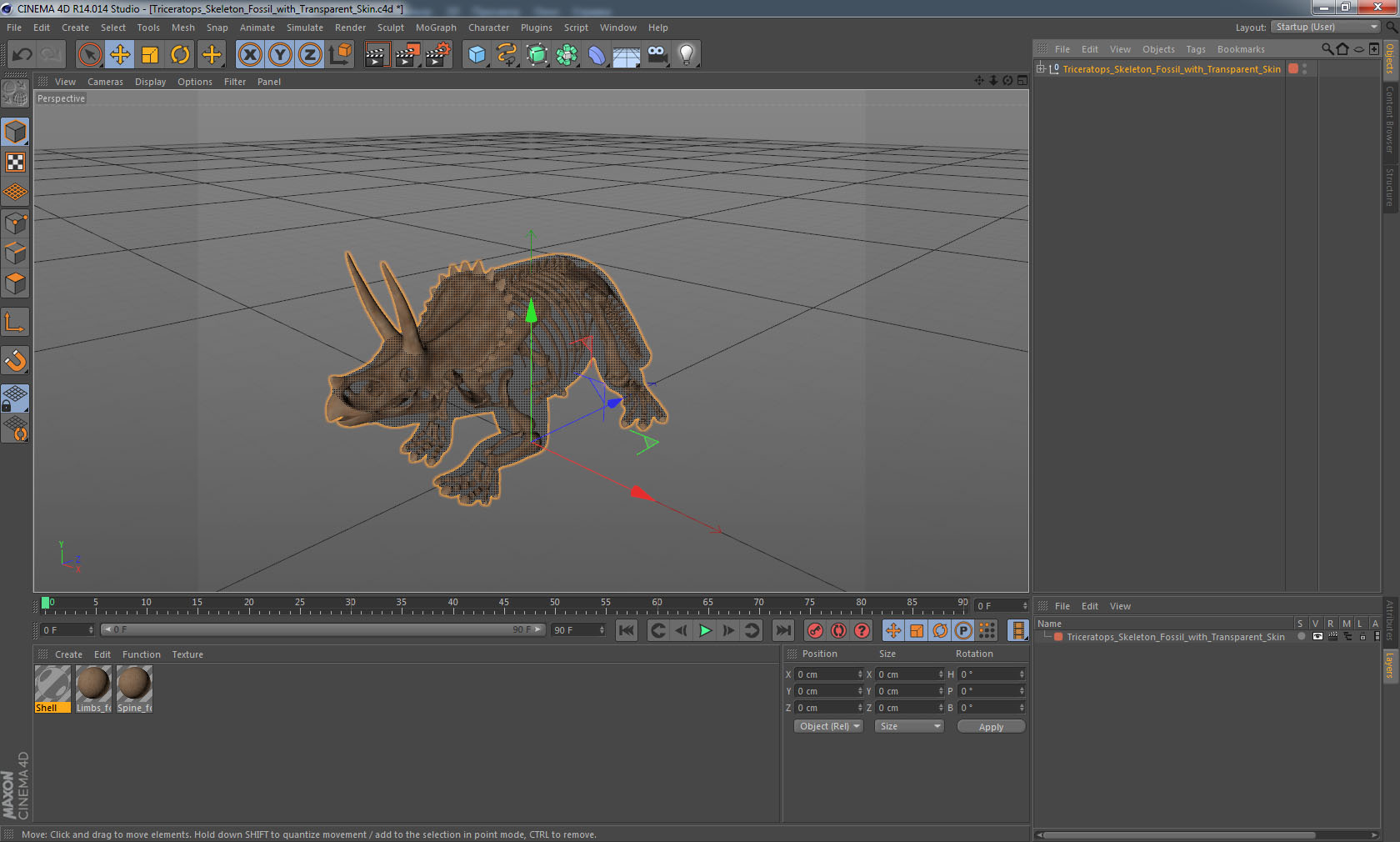Add a camera object
The height and width of the screenshot is (842, 1400).
click(657, 55)
